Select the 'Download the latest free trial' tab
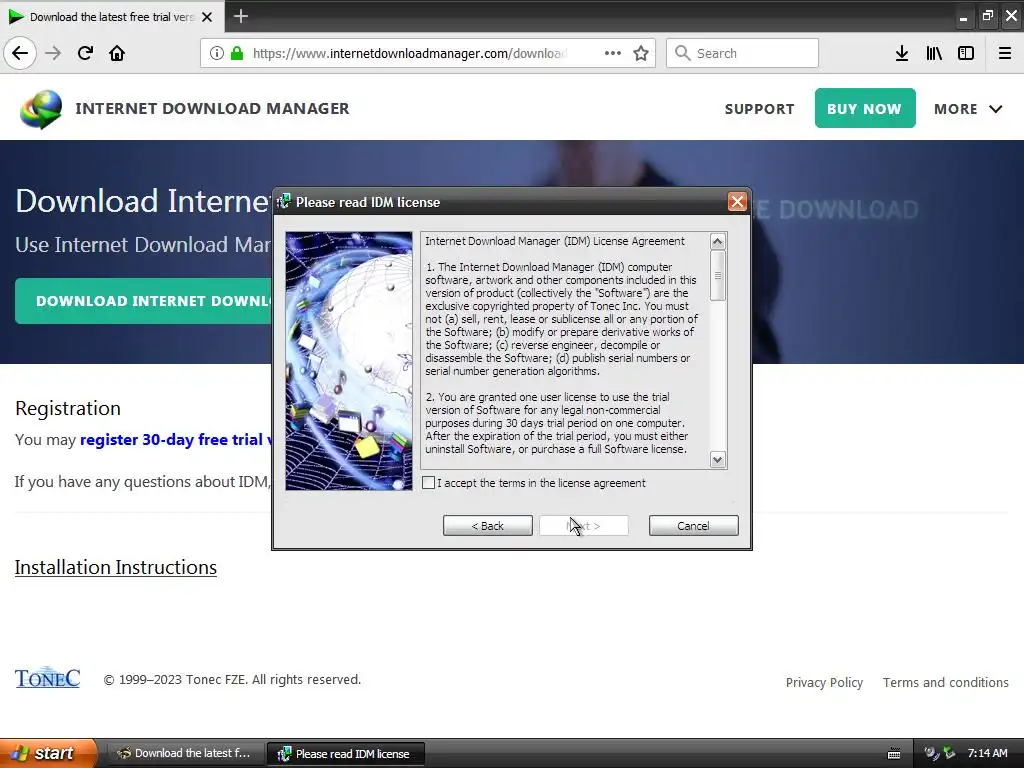The height and width of the screenshot is (768, 1024). pyautogui.click(x=112, y=17)
